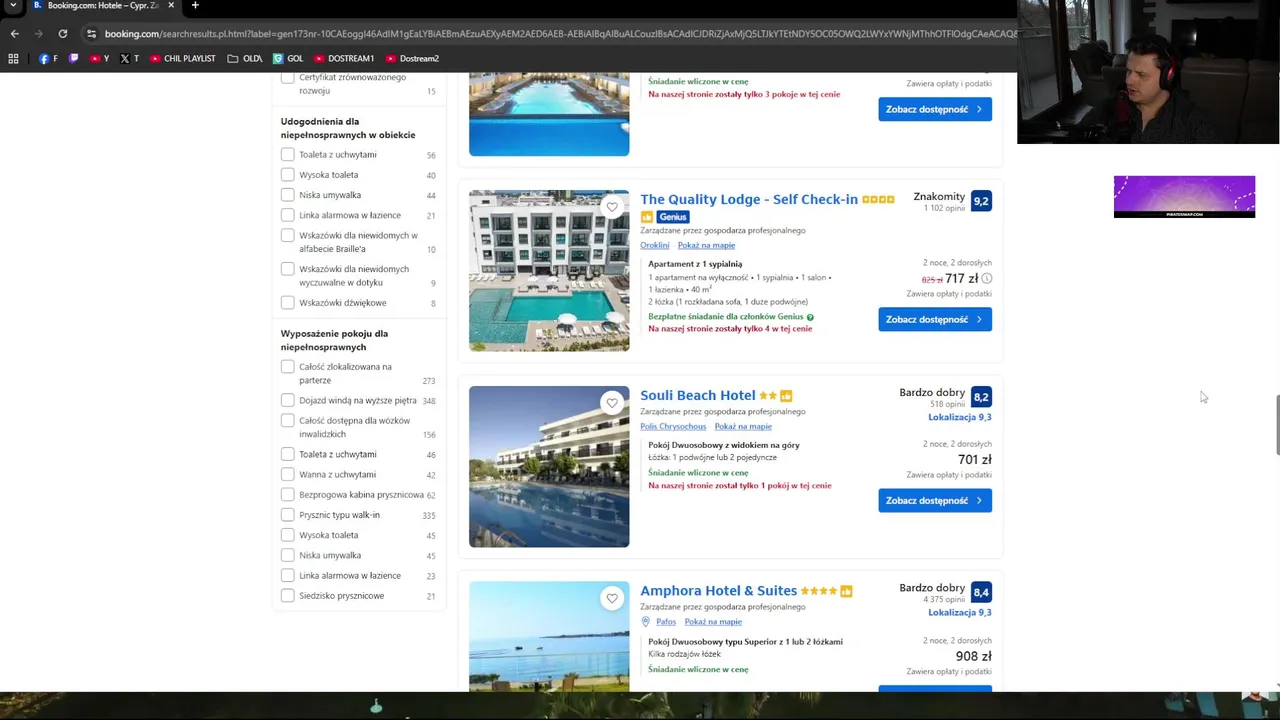Check 'Dojazd windą na wyższe piętra' filter

point(288,401)
